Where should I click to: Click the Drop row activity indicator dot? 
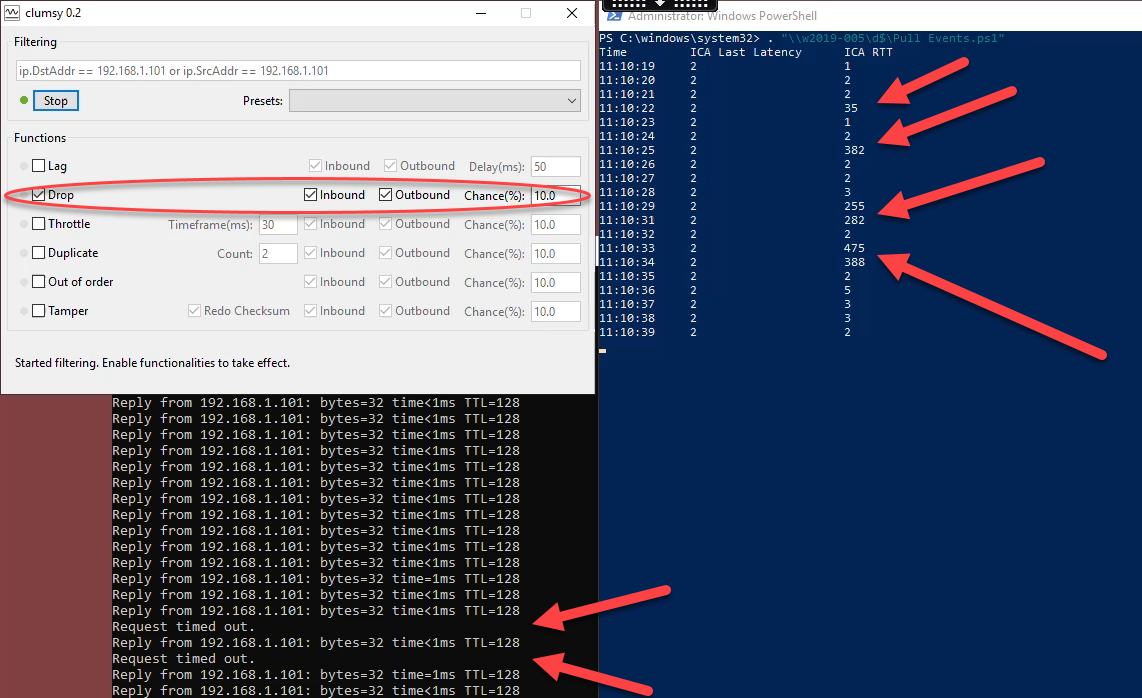[24, 195]
